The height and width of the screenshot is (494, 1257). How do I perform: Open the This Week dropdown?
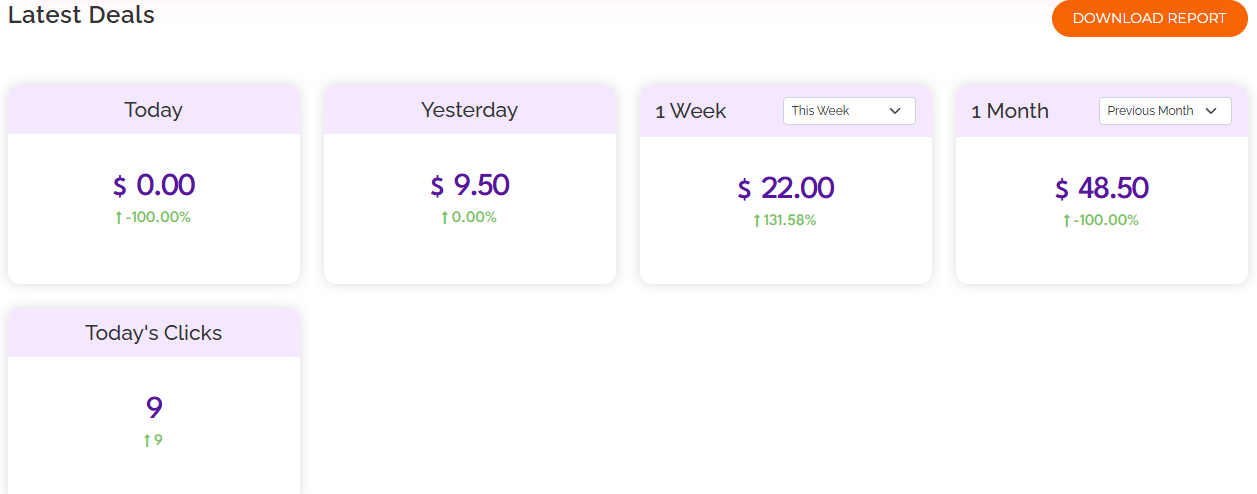click(x=848, y=111)
